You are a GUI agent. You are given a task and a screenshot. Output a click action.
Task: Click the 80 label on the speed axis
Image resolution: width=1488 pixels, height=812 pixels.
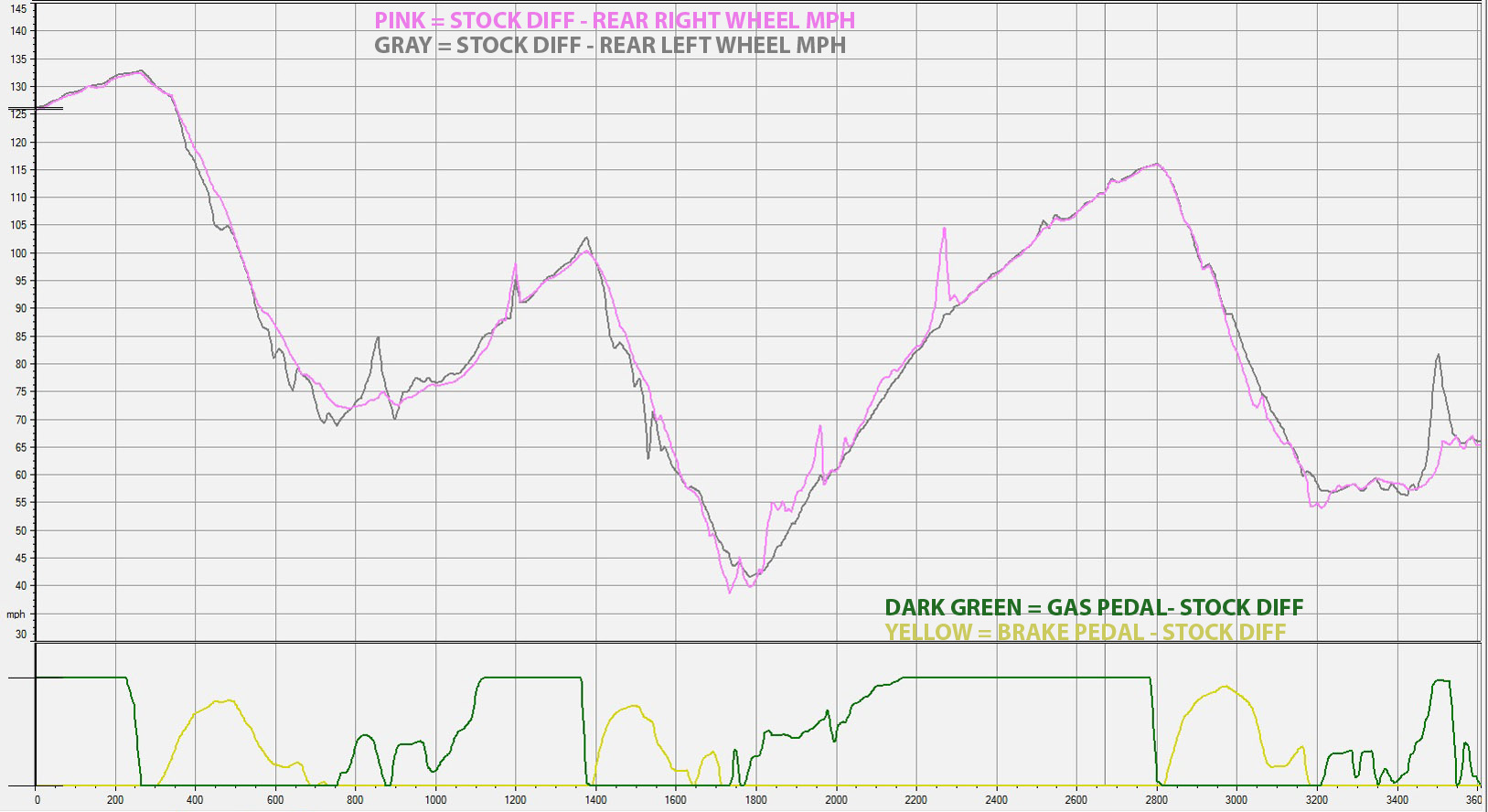(x=21, y=364)
